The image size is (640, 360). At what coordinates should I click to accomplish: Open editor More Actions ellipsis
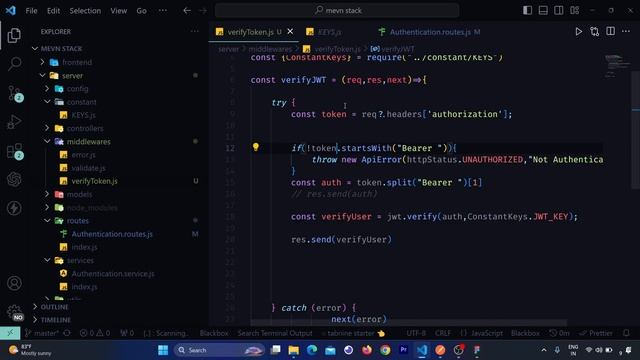pos(626,32)
